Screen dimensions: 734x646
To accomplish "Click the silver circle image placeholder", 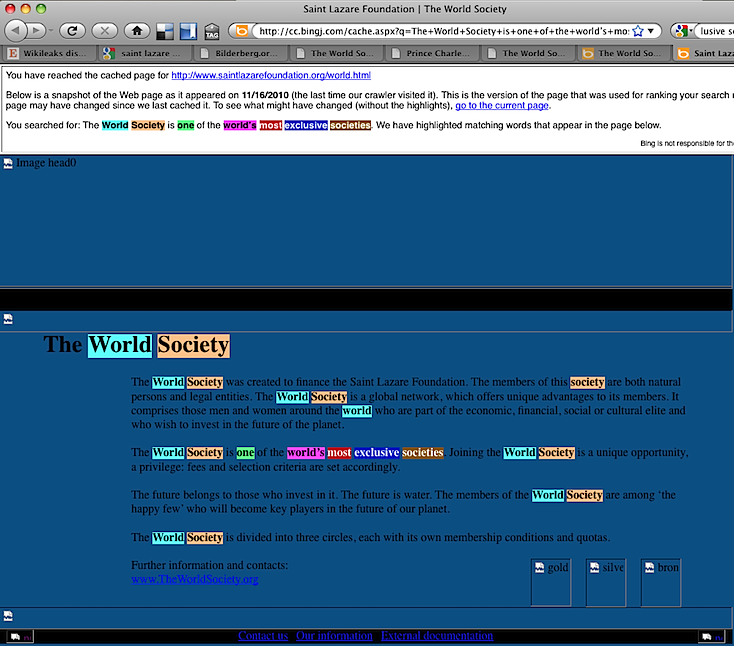I will (606, 582).
